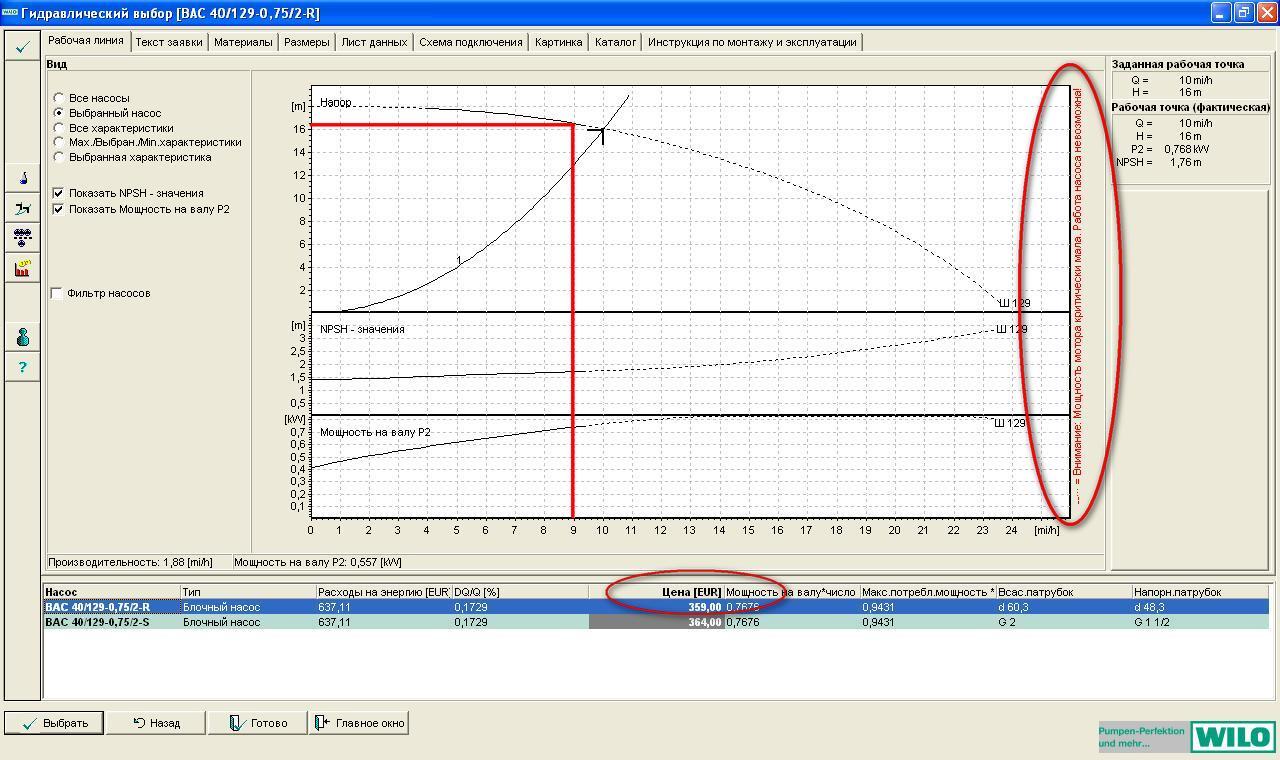The image size is (1280, 760).
Task: Open the 'Каталог' tab
Action: pos(615,42)
